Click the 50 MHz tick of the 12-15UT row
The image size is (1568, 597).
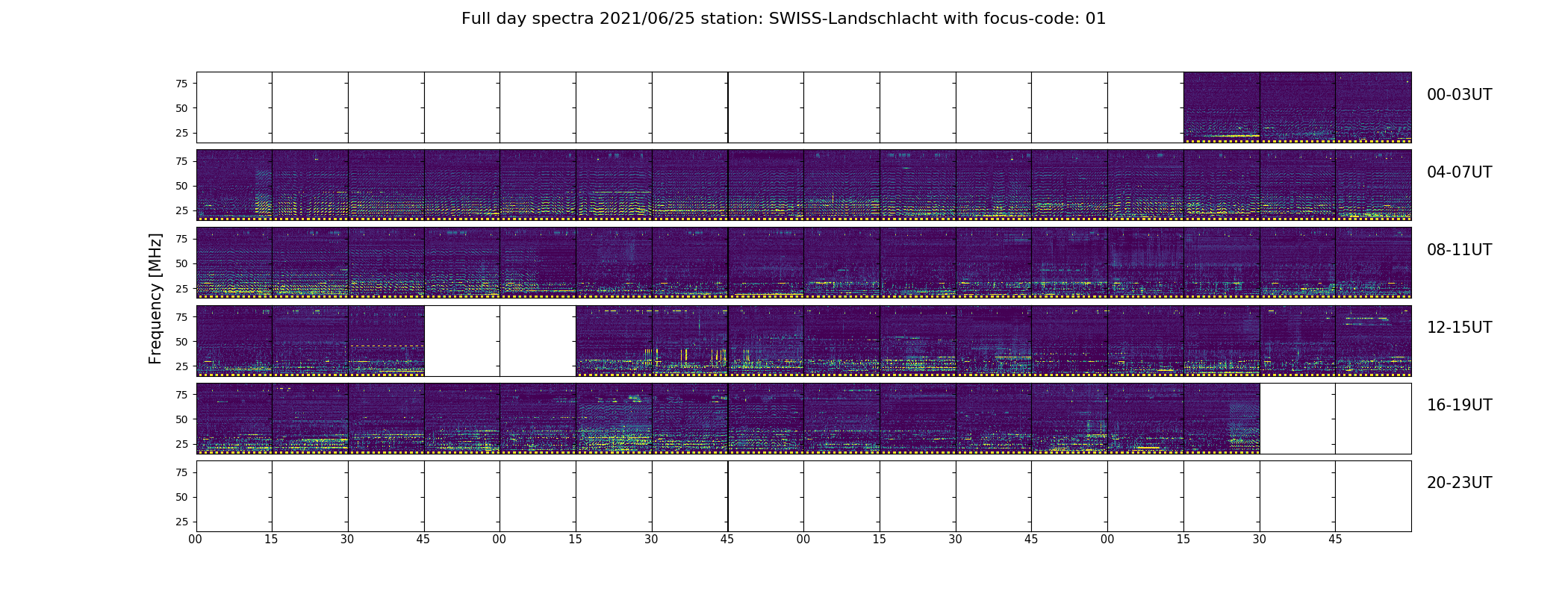point(181,342)
